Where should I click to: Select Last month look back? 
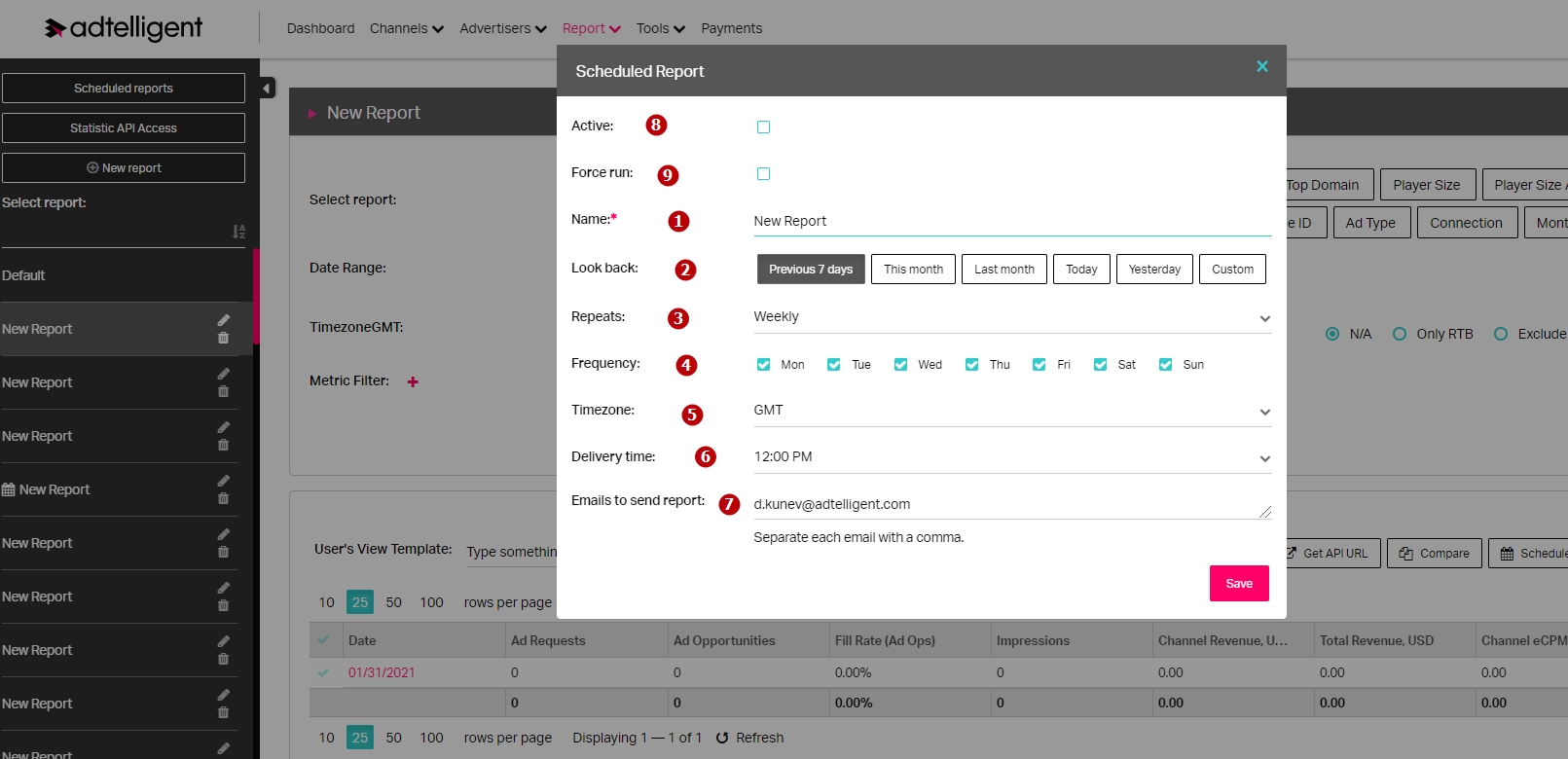[1004, 270]
